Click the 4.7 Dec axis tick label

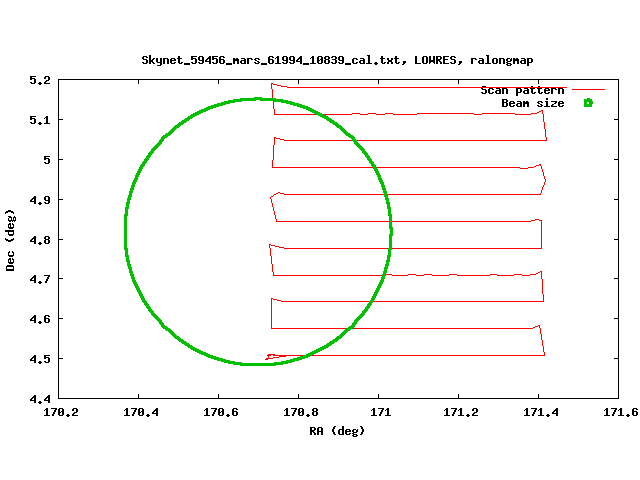click(x=40, y=279)
